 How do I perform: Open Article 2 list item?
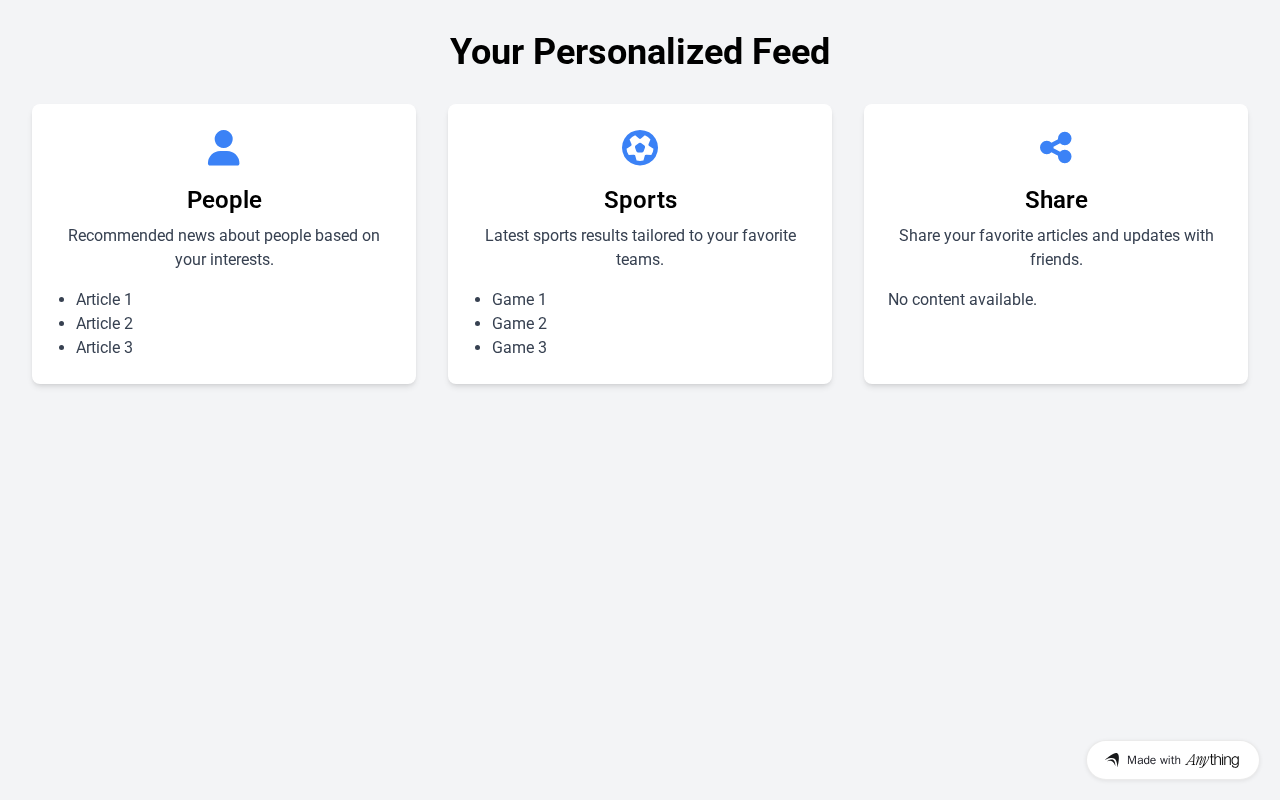104,323
